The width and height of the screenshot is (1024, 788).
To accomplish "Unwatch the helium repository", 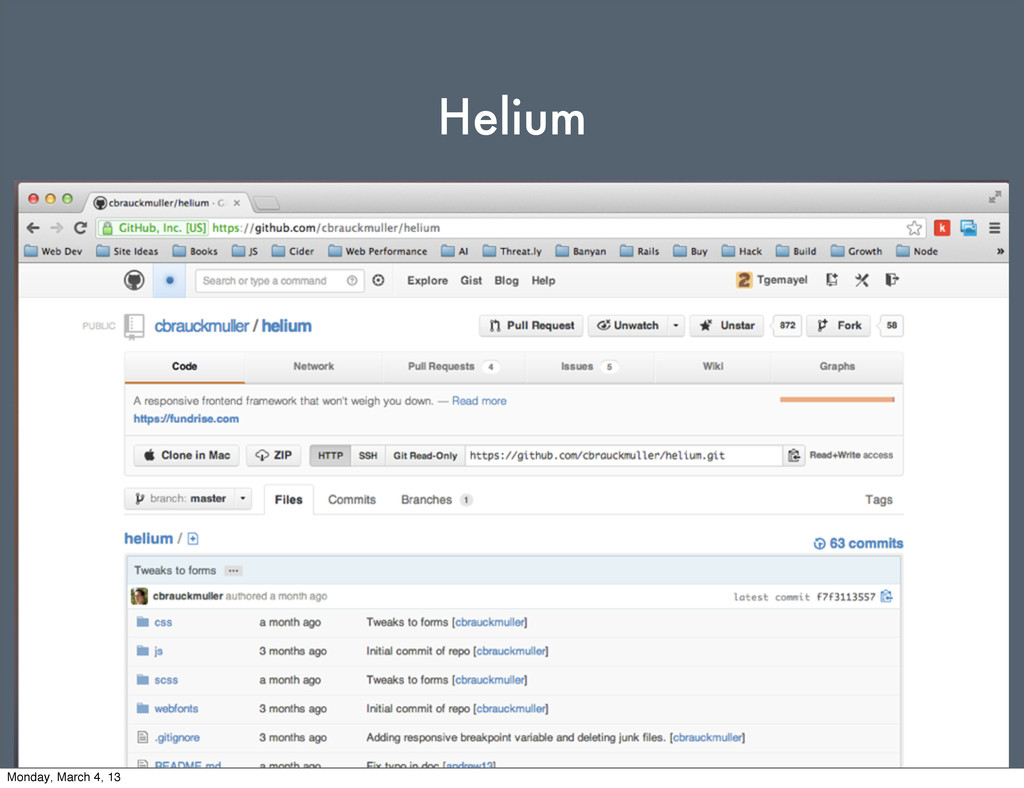I will click(628, 325).
